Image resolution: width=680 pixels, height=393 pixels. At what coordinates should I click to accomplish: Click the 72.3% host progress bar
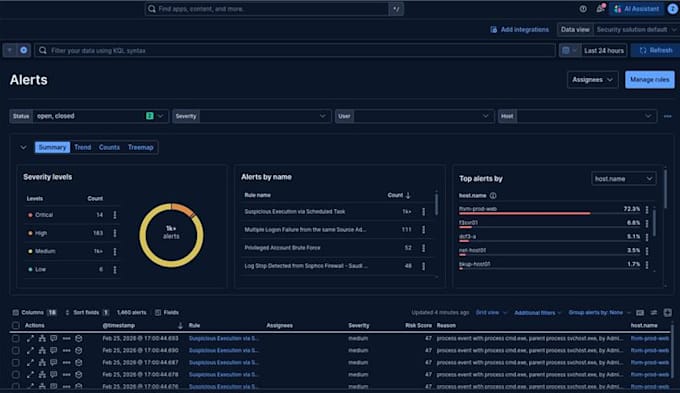pyautogui.click(x=549, y=213)
